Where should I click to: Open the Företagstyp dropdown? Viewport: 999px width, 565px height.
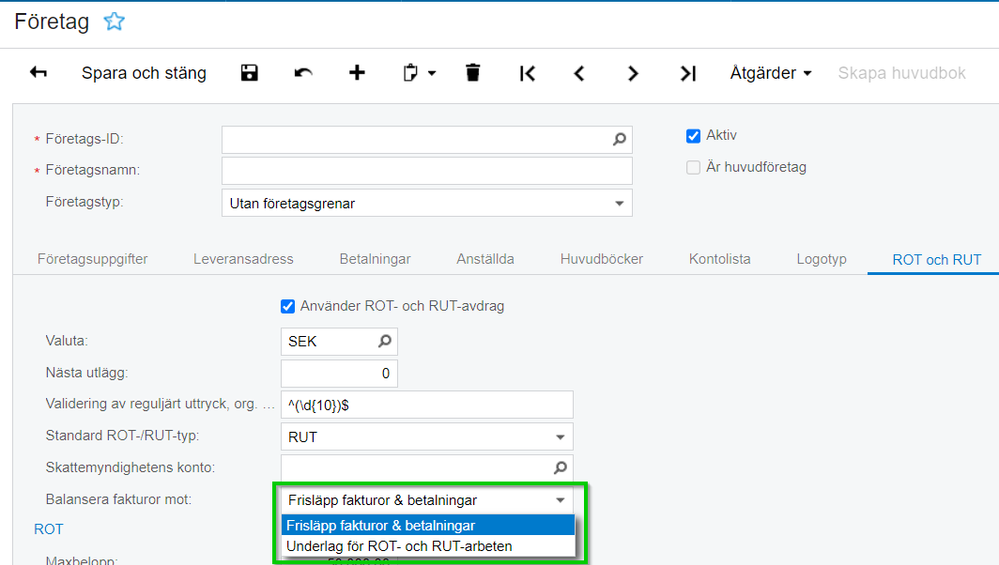point(618,203)
